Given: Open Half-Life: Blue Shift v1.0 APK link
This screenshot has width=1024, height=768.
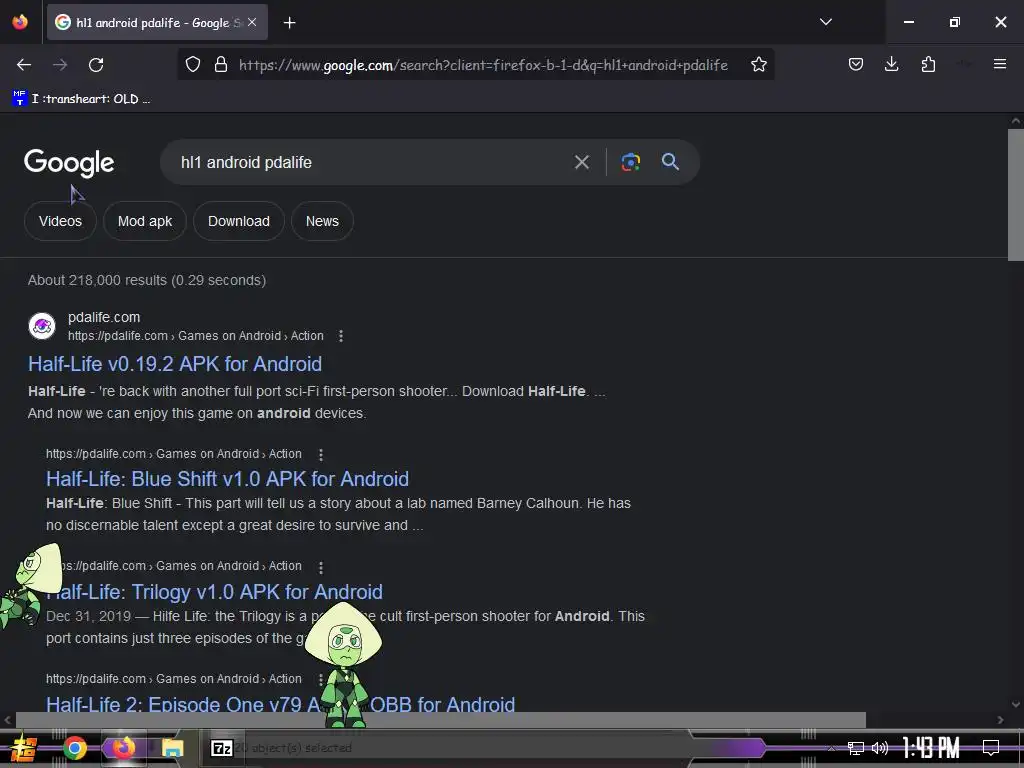Looking at the screenshot, I should coord(227,479).
